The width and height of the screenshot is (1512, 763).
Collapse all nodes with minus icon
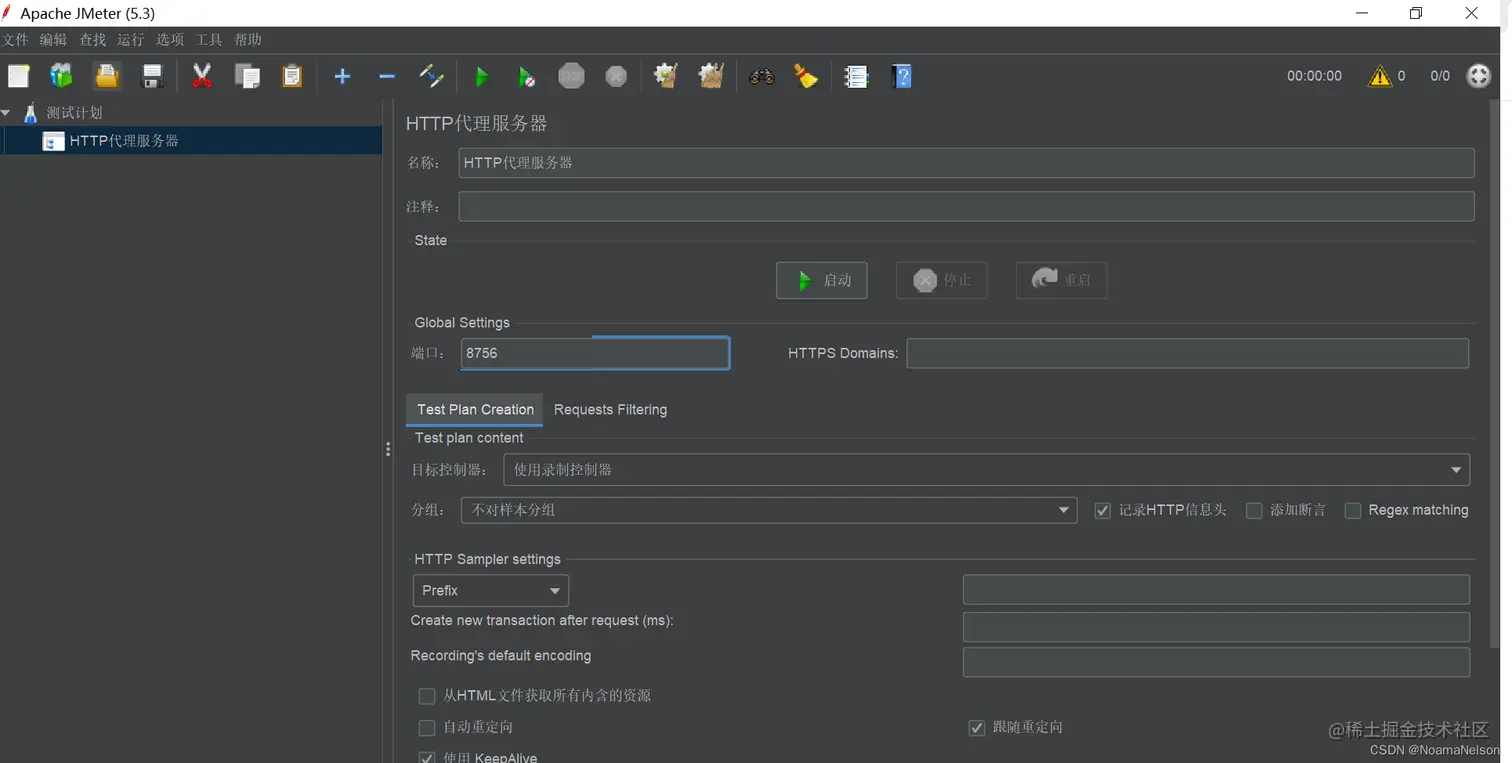pos(387,76)
